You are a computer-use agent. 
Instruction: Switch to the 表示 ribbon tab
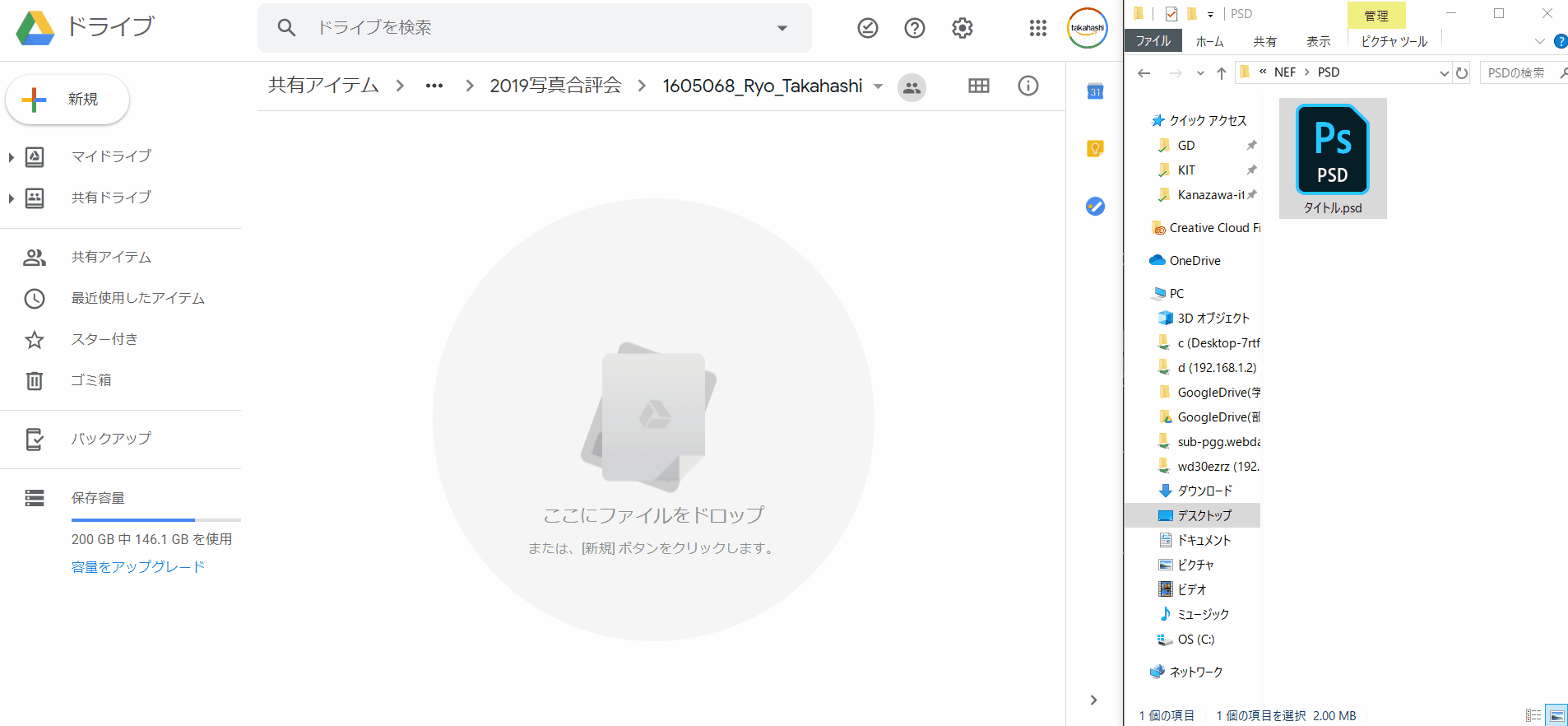1318,41
